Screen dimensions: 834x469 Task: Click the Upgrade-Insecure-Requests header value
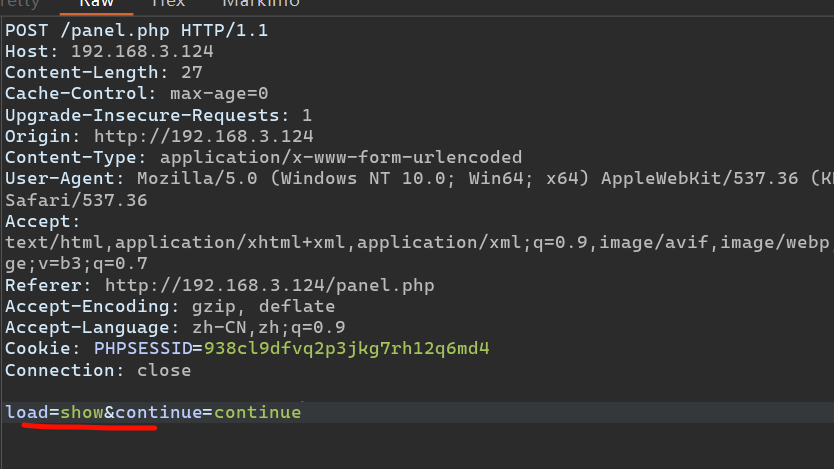pyautogui.click(x=307, y=115)
